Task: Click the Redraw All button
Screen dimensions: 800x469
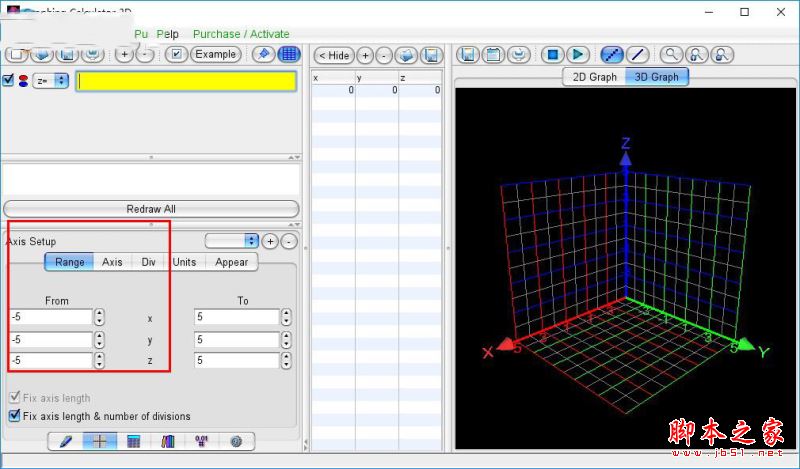Action: (x=151, y=209)
